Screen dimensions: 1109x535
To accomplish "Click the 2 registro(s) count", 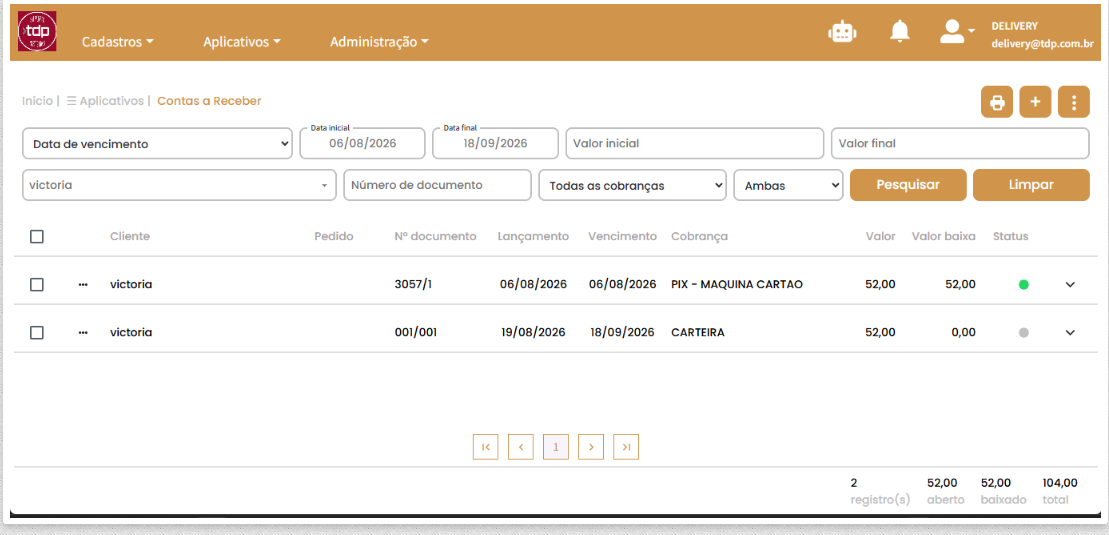I will [881, 492].
